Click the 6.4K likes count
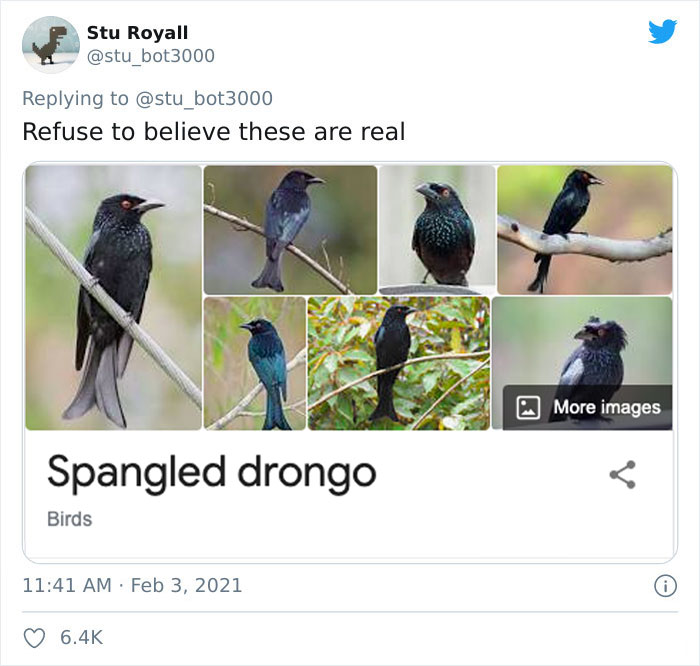Viewport: 700px width, 666px height. (x=83, y=637)
